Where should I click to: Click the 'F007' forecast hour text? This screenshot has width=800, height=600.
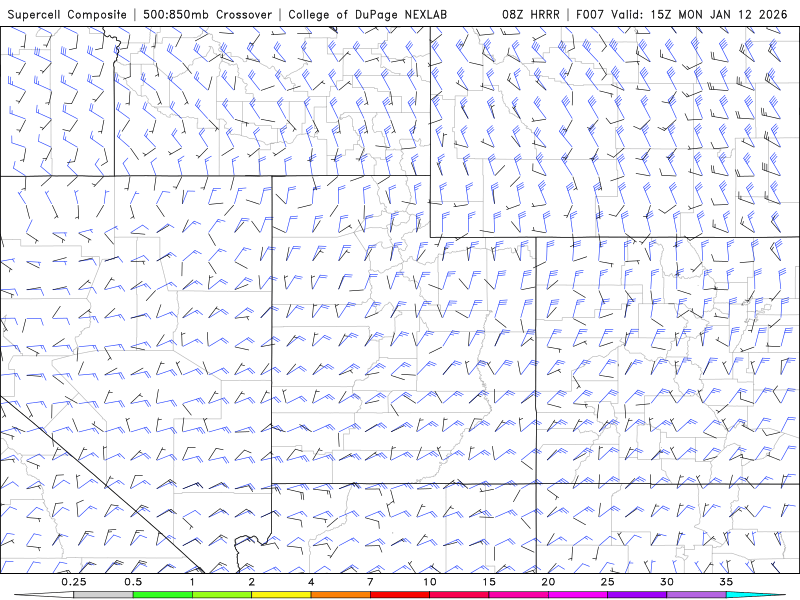click(x=590, y=14)
